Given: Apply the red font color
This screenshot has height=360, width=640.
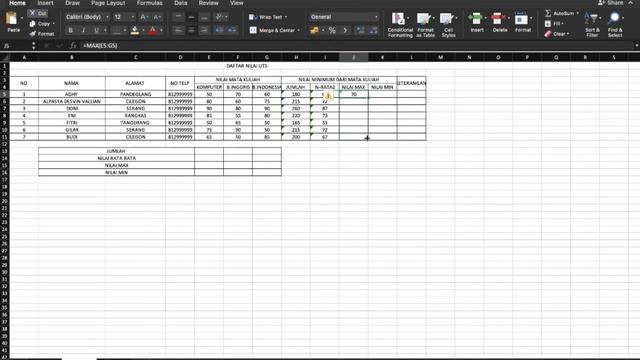Looking at the screenshot, I should [x=153, y=30].
